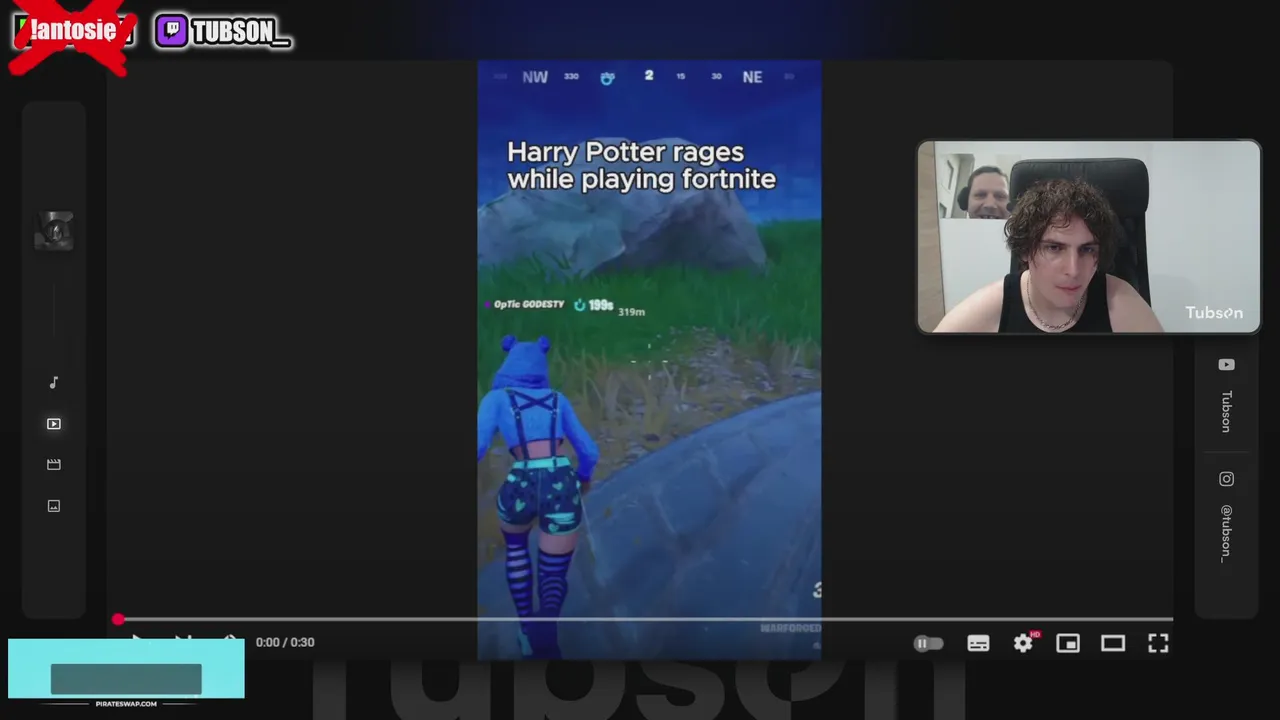Viewport: 1280px width, 720px height.
Task: Click the PIRATESWAP.COM sponsor text
Action: pos(126,704)
